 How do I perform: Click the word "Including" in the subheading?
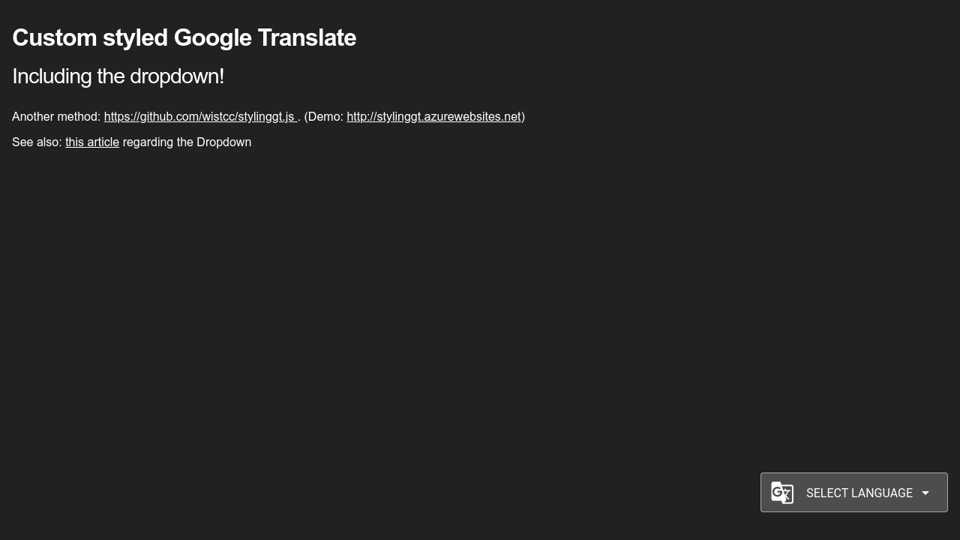point(52,76)
